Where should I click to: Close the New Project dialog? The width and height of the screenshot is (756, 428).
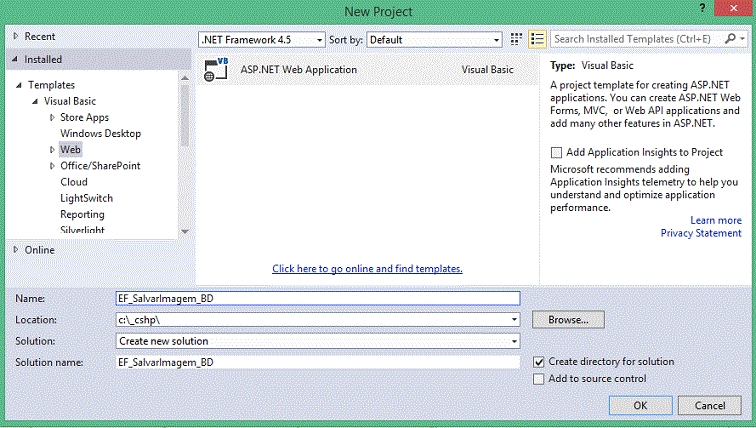click(x=733, y=8)
